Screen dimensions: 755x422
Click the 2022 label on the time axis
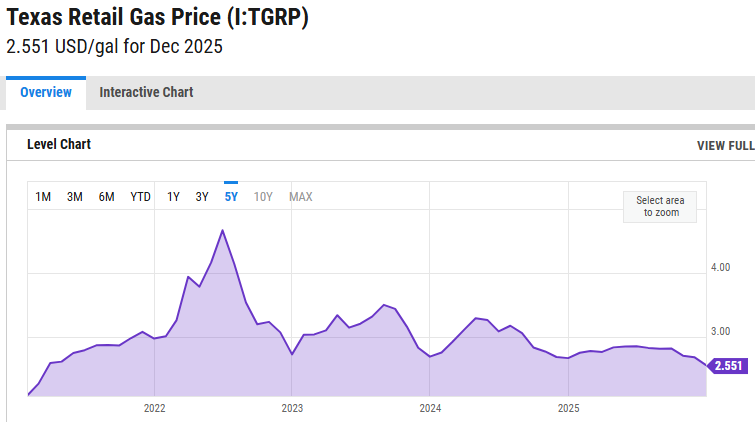click(154, 408)
